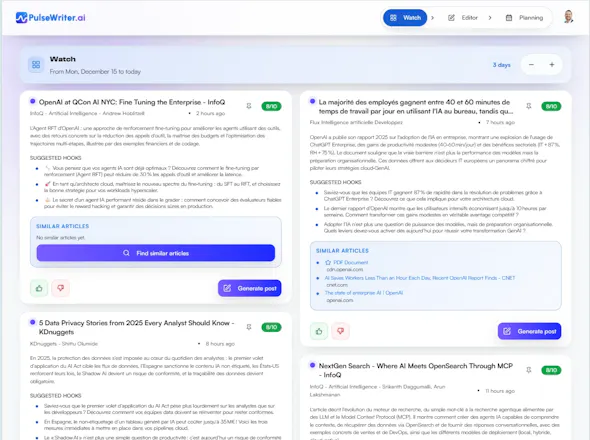Click unread dot beside QCon article title

coord(33,101)
